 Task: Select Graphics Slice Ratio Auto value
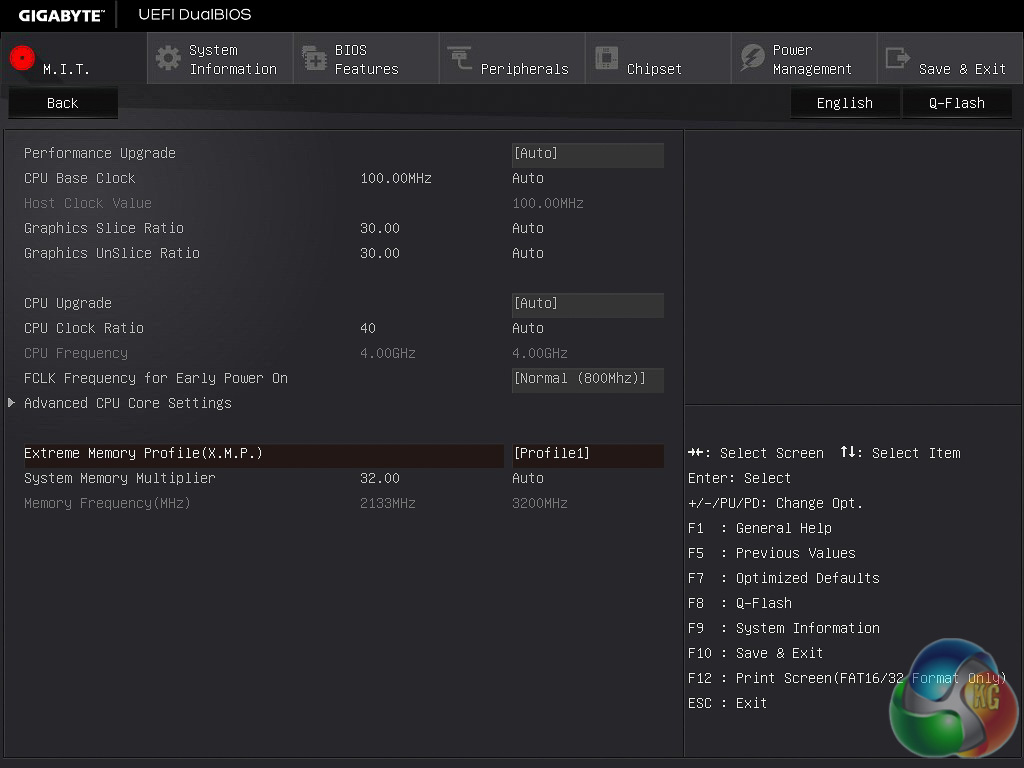(528, 228)
